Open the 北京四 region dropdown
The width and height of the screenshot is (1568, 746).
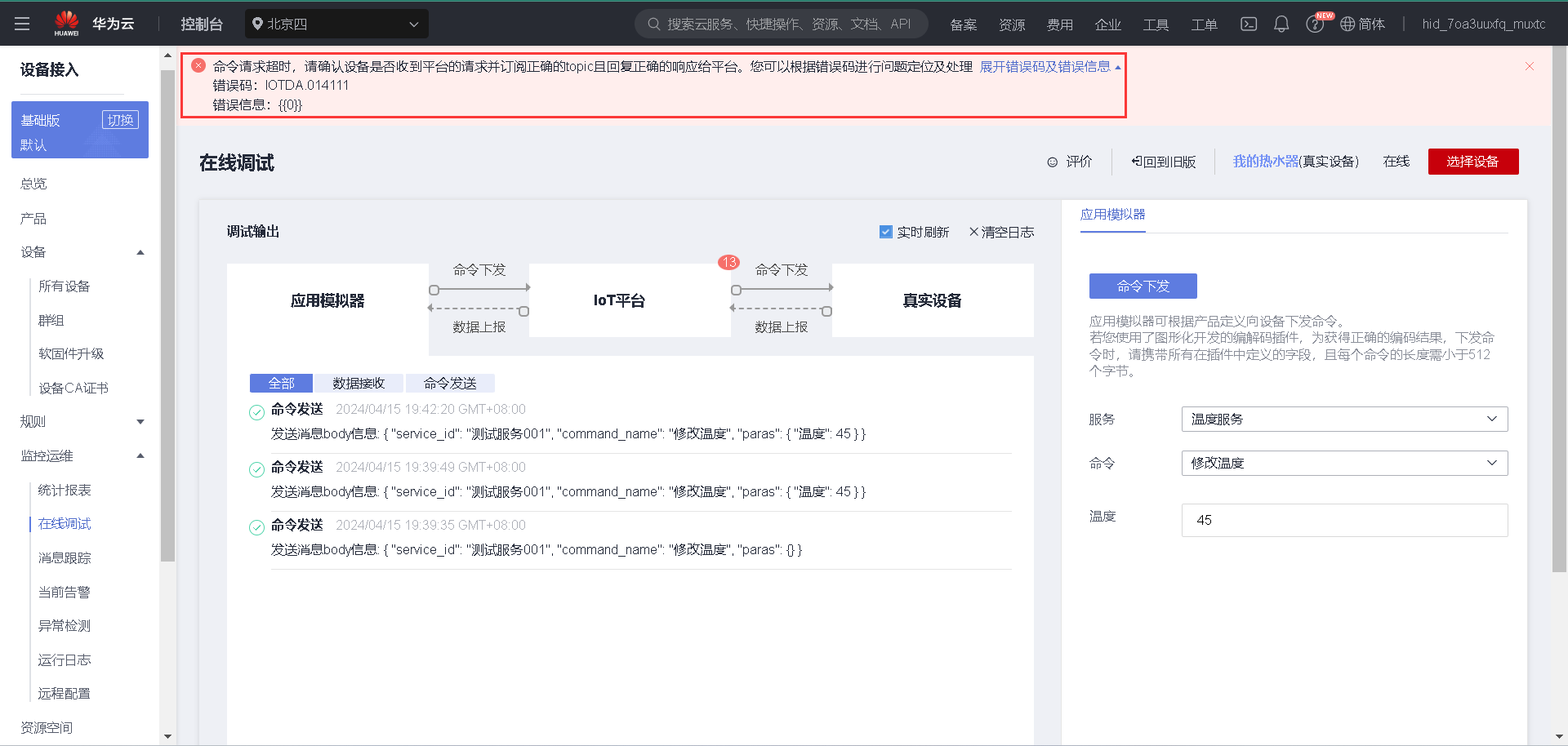336,24
